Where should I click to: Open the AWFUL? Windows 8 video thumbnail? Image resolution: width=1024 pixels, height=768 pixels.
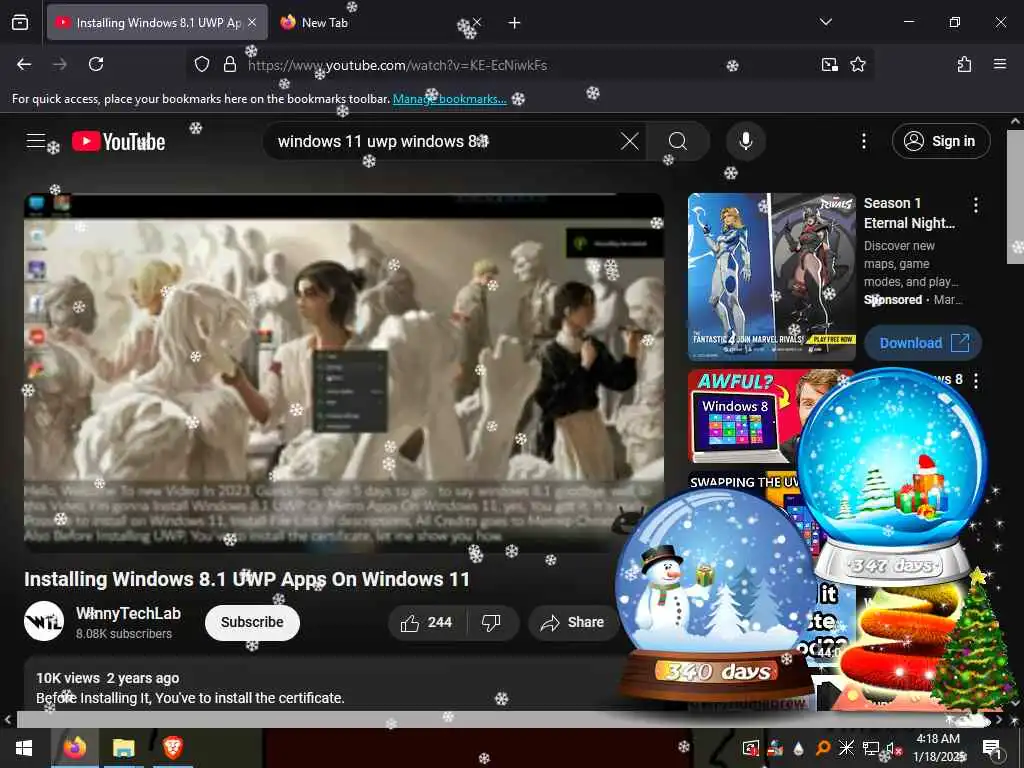click(x=743, y=416)
